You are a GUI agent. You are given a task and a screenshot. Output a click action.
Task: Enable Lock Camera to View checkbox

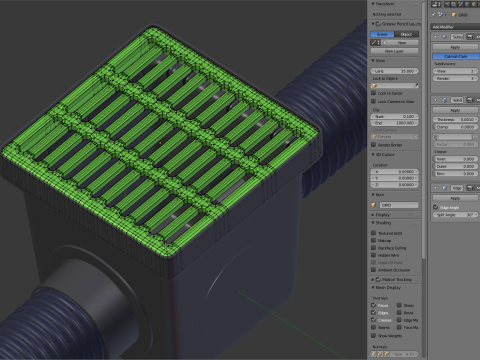[x=374, y=101]
